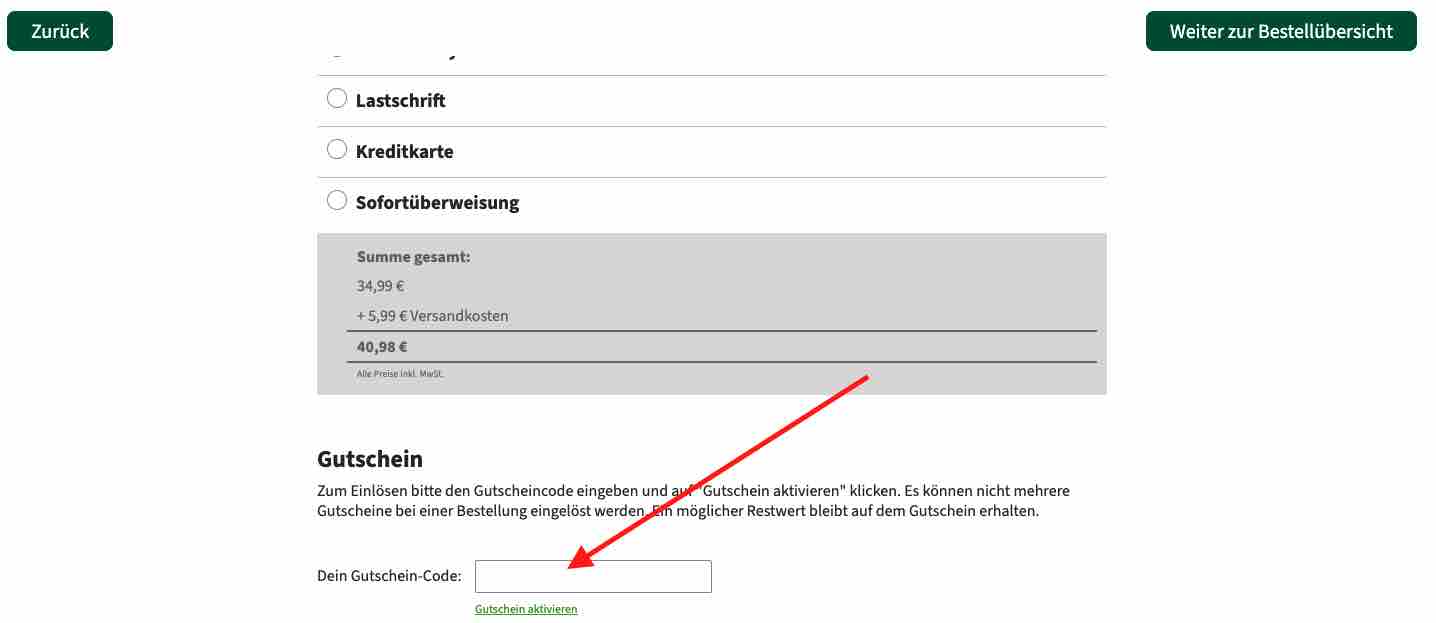
Task: Select the Lastschrift payment radio button
Action: [337, 99]
